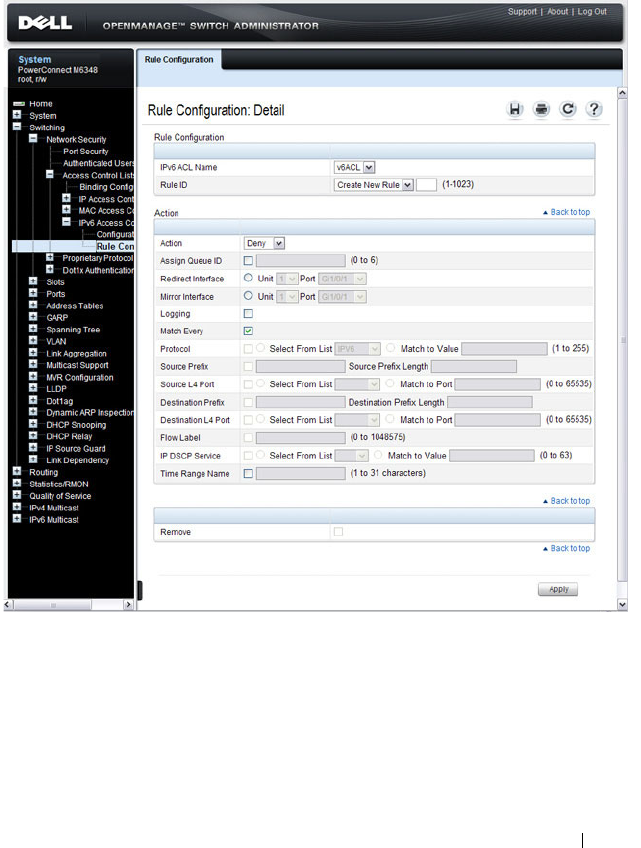Image resolution: width=641 pixels, height=848 pixels.
Task: Click Back to top below Remove row
Action: point(566,548)
